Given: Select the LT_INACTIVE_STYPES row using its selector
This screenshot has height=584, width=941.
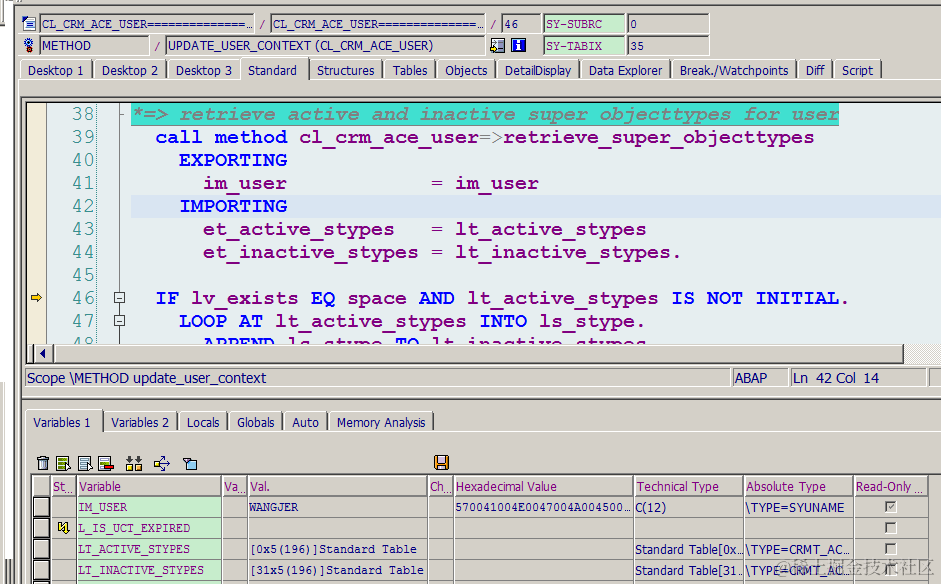Looking at the screenshot, I should click(41, 570).
